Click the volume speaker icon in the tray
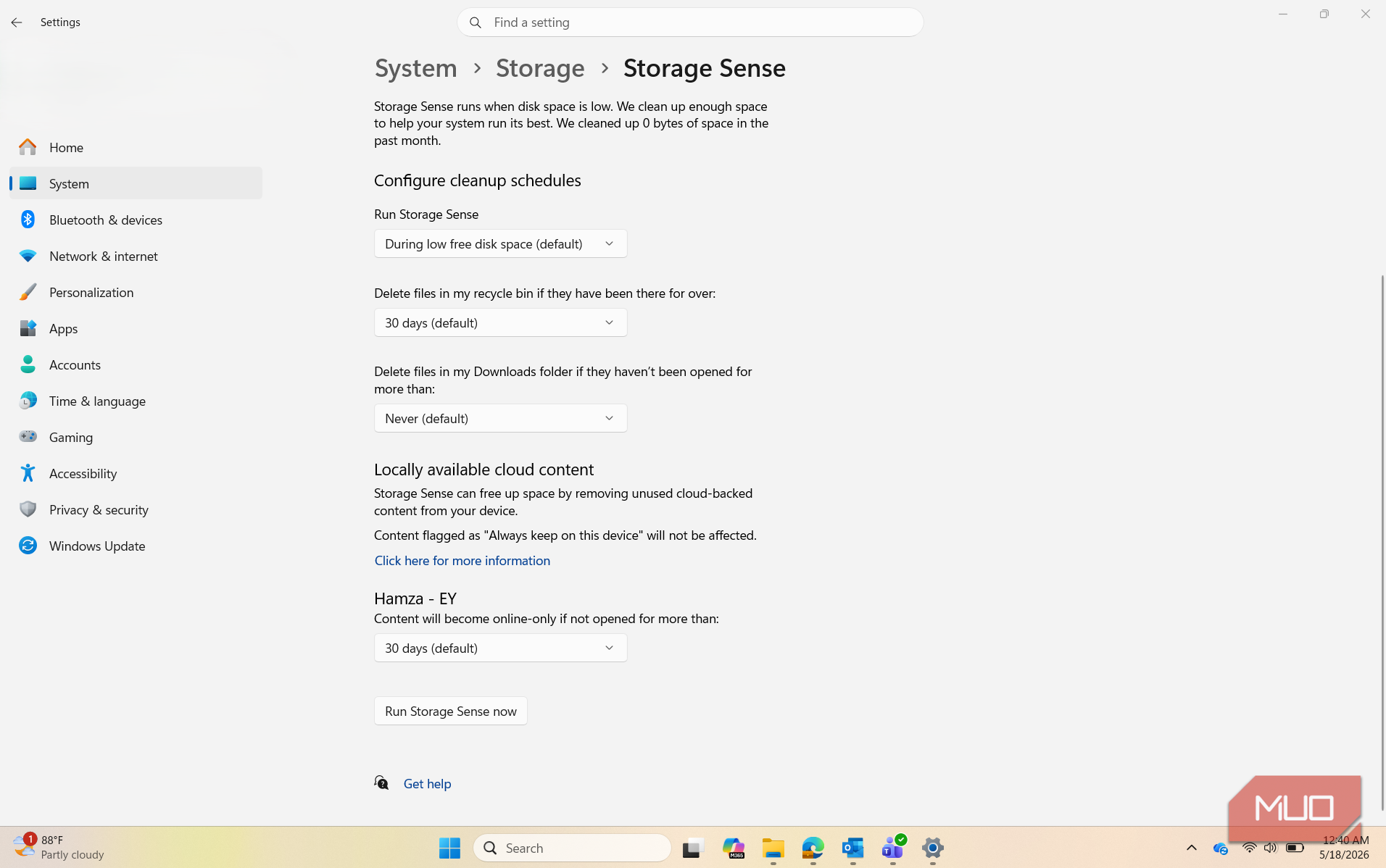The height and width of the screenshot is (868, 1386). [x=1270, y=848]
